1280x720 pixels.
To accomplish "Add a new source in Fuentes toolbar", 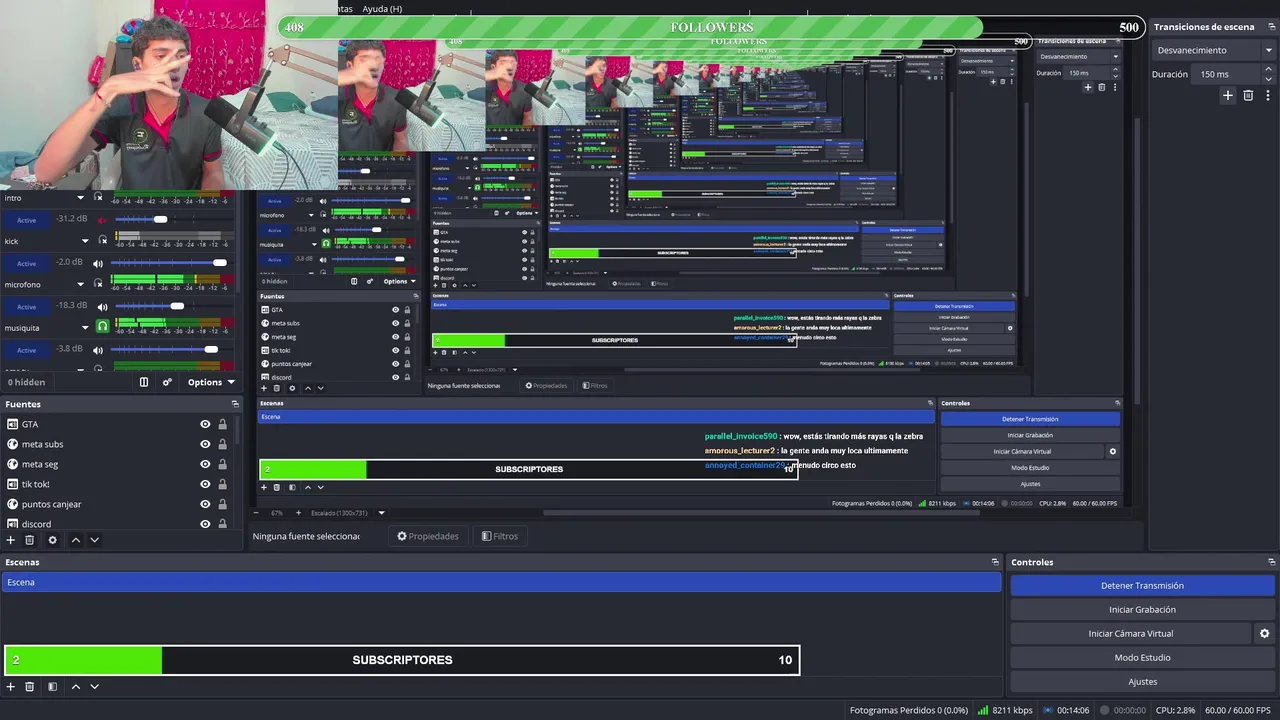I will tap(11, 540).
